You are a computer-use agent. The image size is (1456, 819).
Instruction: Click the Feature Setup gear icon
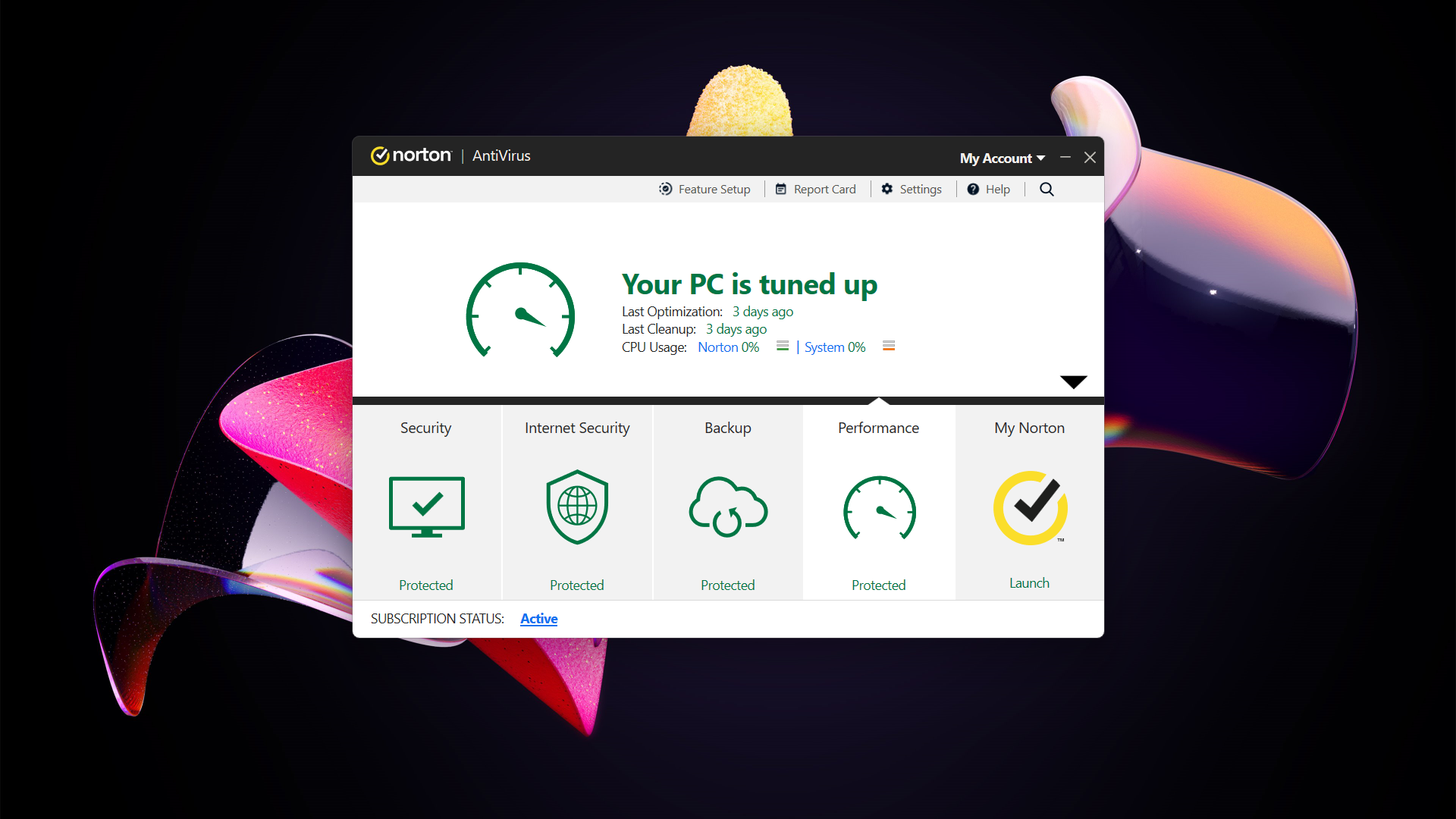click(664, 189)
